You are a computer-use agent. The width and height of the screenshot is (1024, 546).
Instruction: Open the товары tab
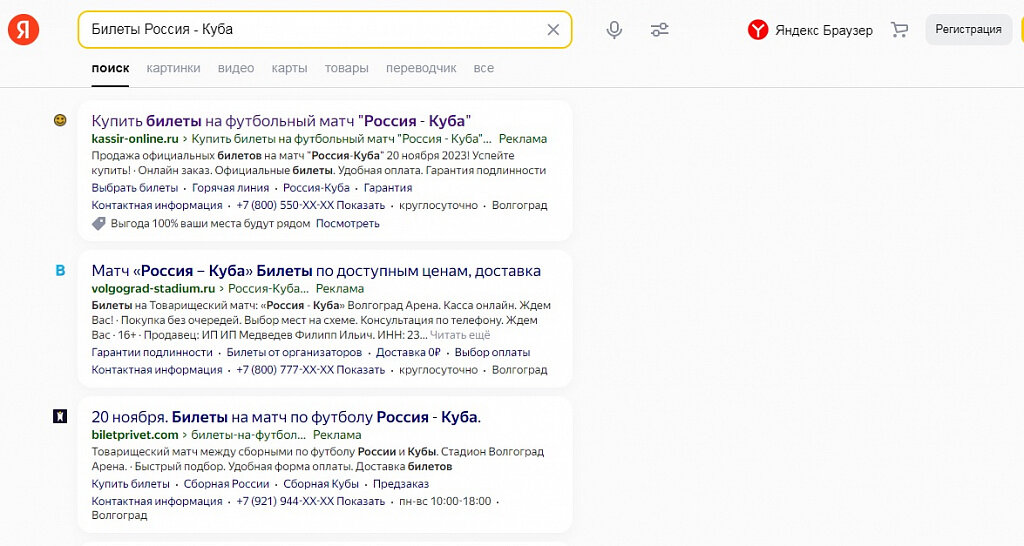(347, 68)
